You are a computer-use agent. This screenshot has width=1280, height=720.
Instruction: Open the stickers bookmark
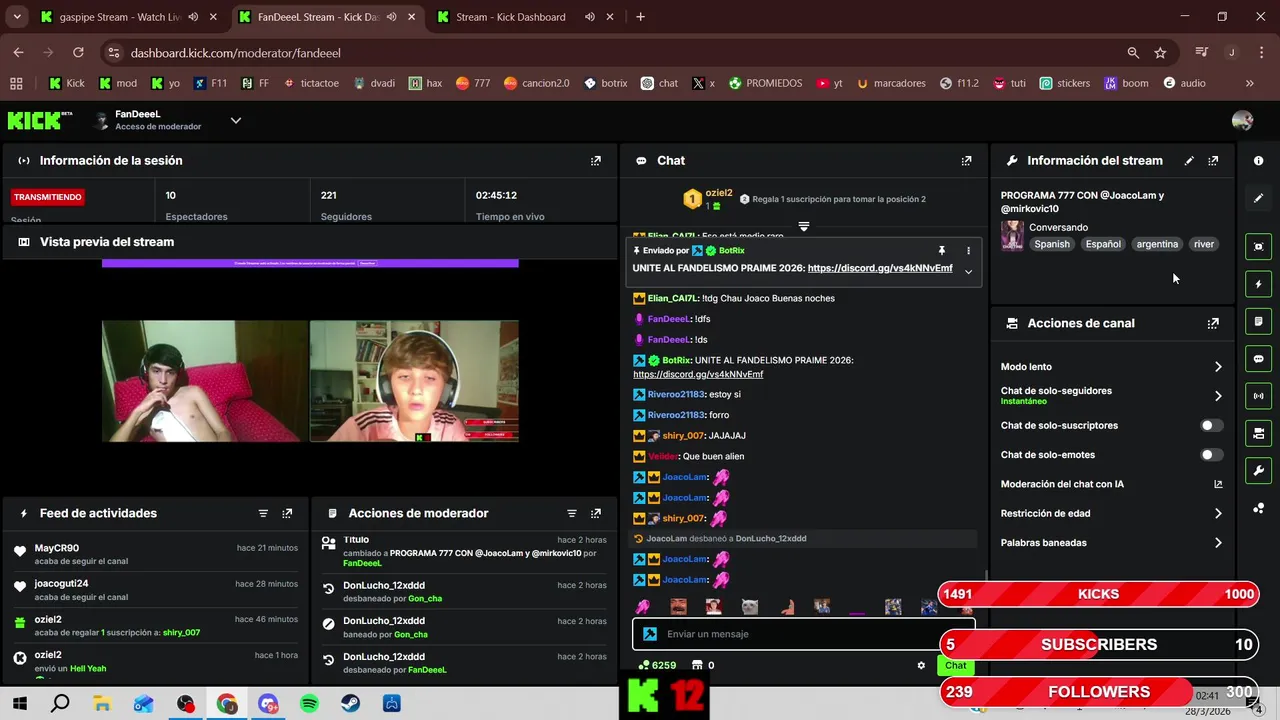tap(1064, 83)
